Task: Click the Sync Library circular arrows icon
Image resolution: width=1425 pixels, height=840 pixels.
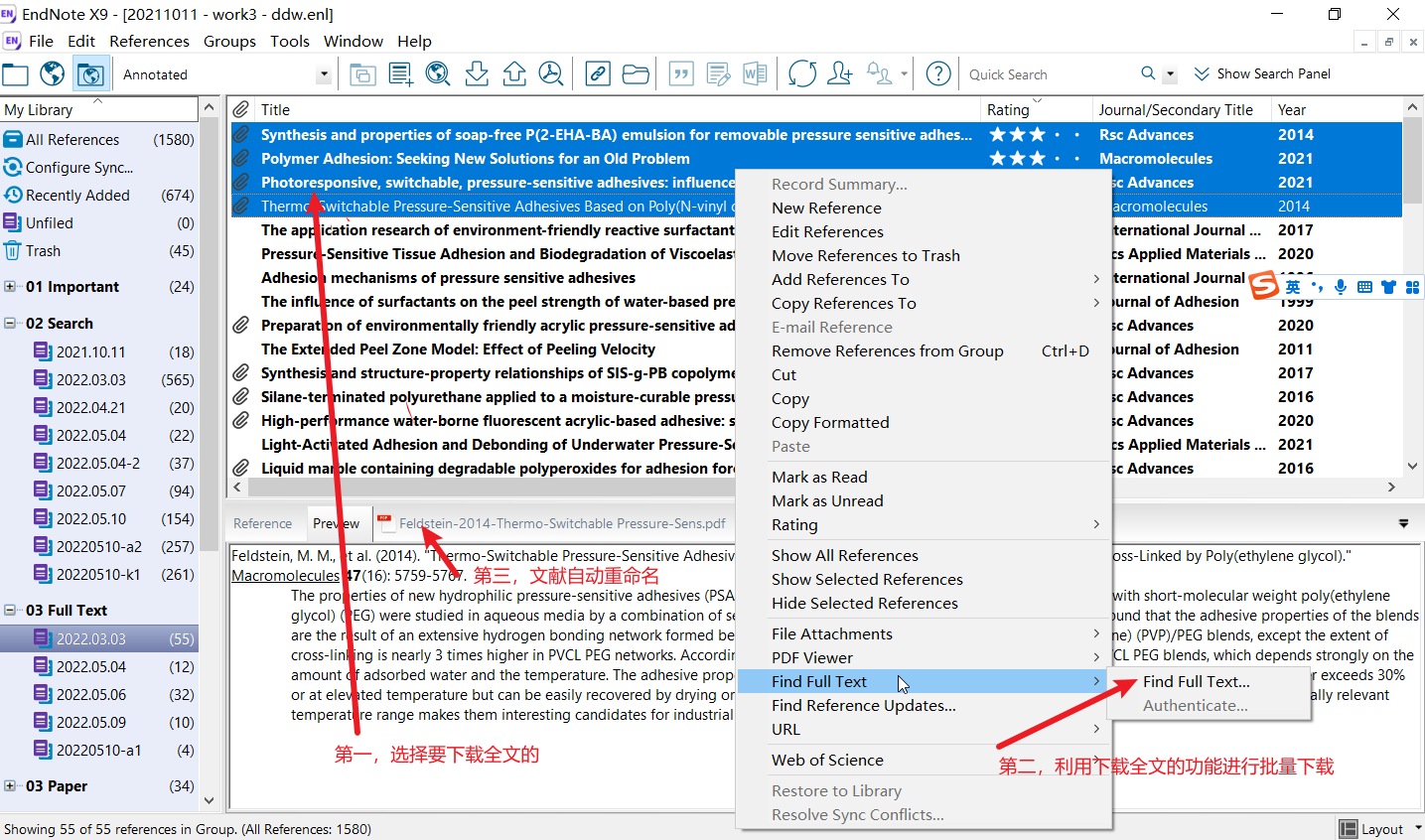Action: point(802,74)
